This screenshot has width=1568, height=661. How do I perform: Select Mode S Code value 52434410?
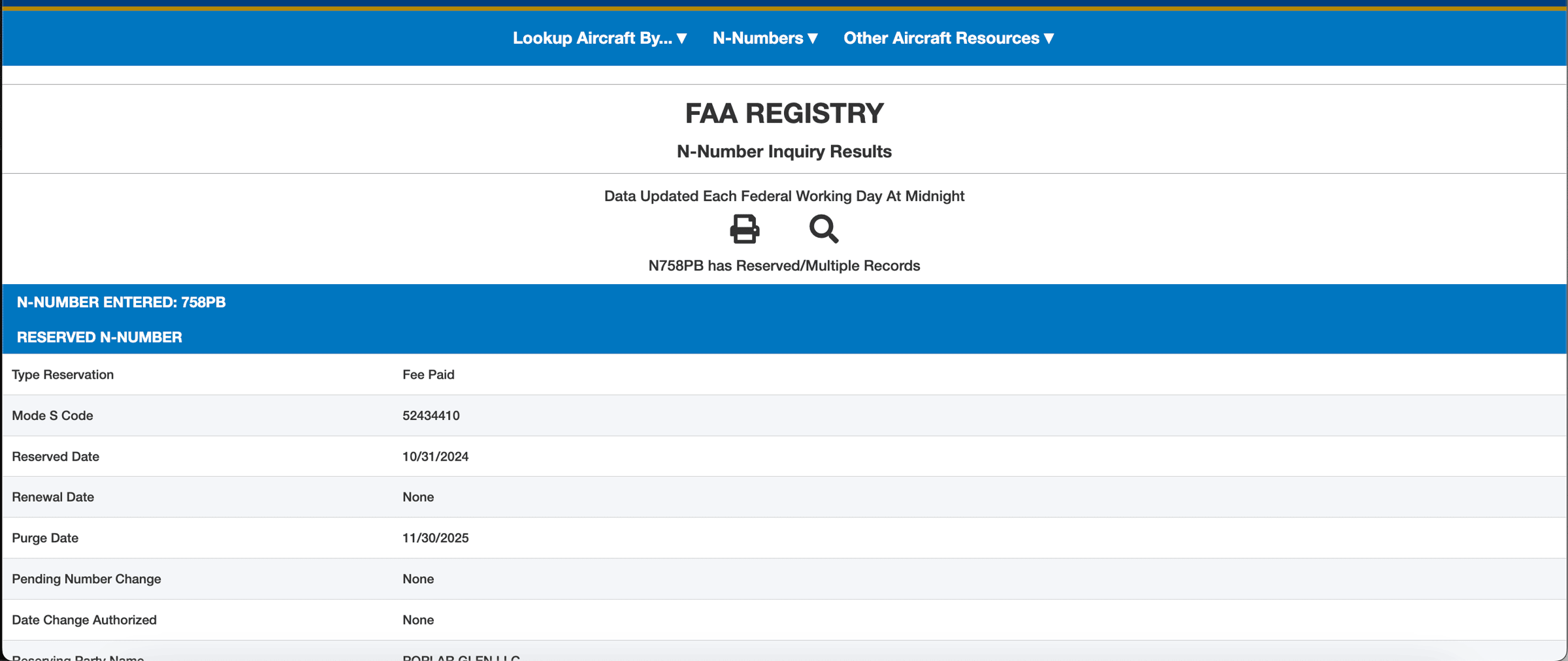coord(431,415)
